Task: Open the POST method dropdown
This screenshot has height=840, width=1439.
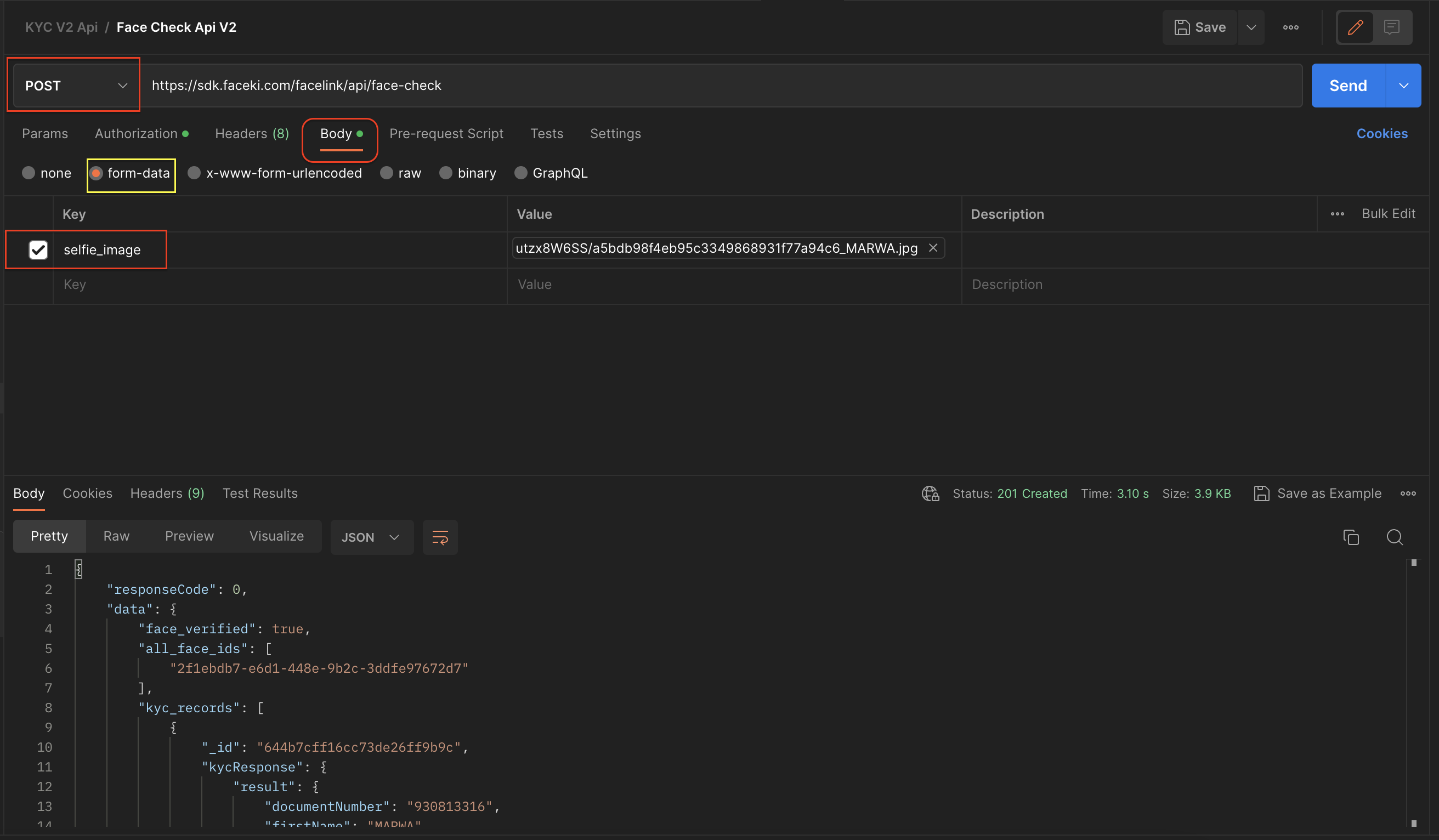Action: 75,86
